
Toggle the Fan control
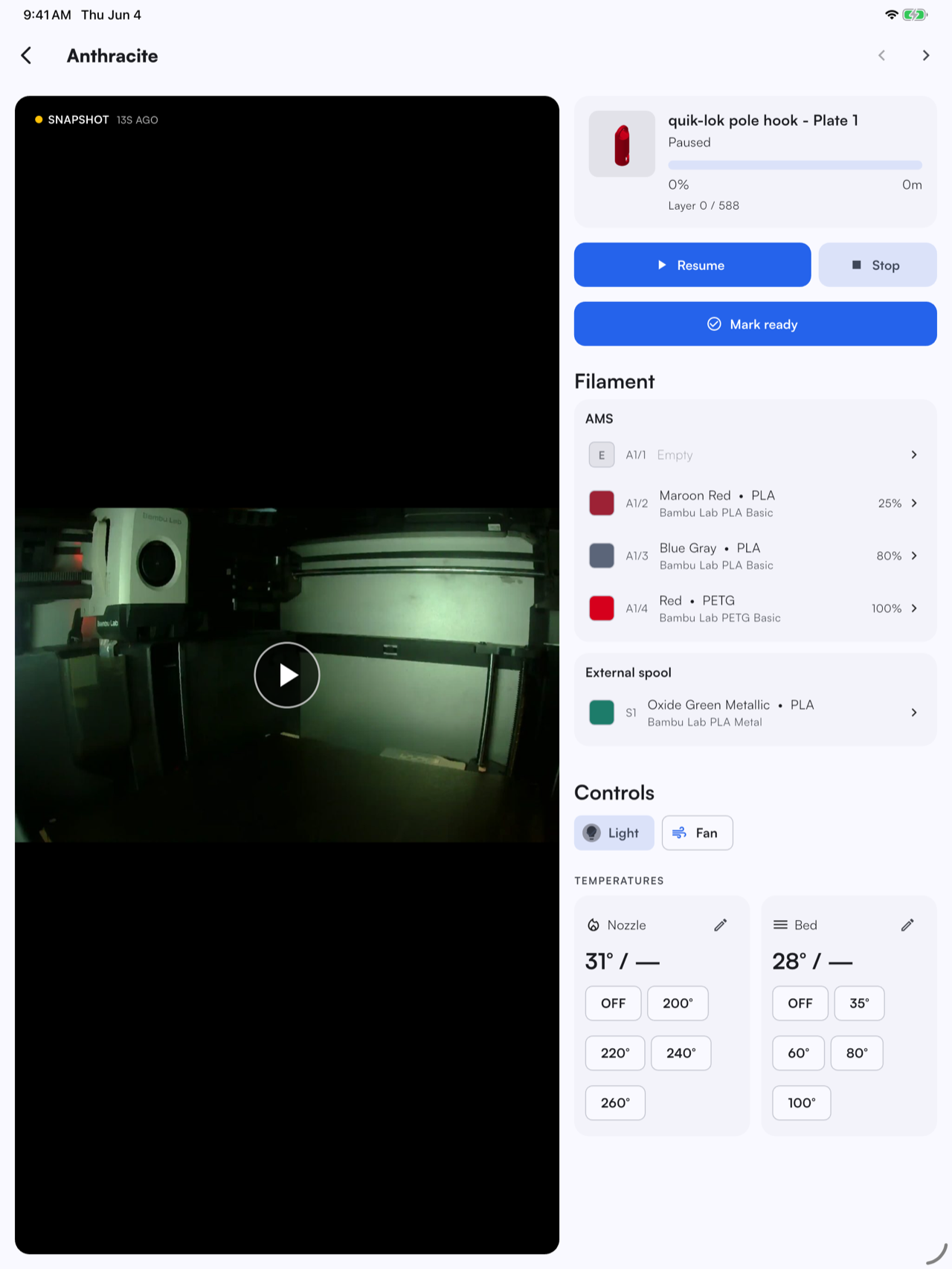pyautogui.click(x=697, y=833)
